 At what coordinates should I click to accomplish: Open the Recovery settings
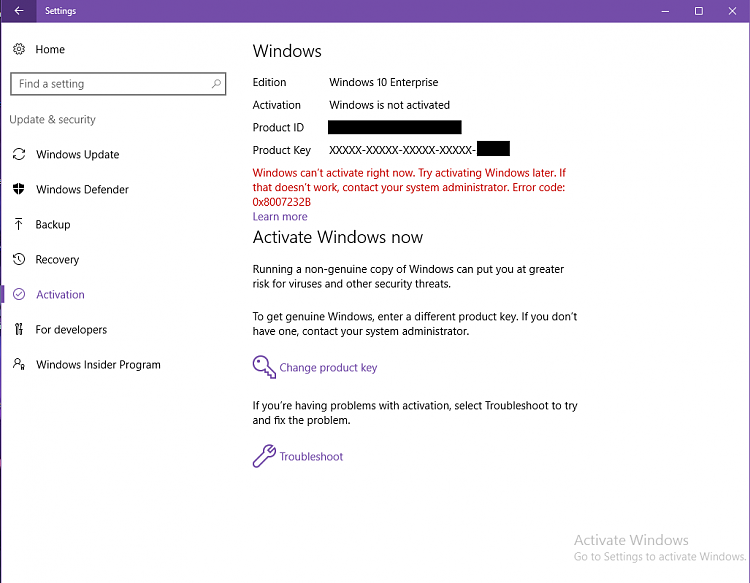pyautogui.click(x=57, y=260)
